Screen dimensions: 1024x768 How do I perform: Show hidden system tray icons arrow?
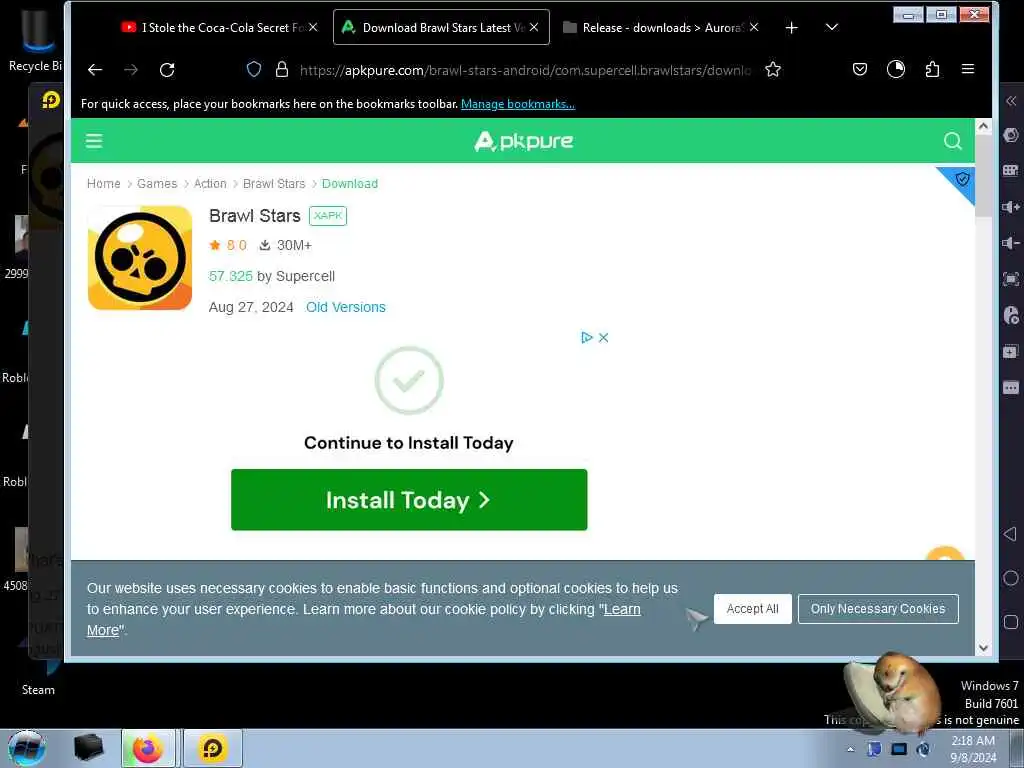click(850, 749)
